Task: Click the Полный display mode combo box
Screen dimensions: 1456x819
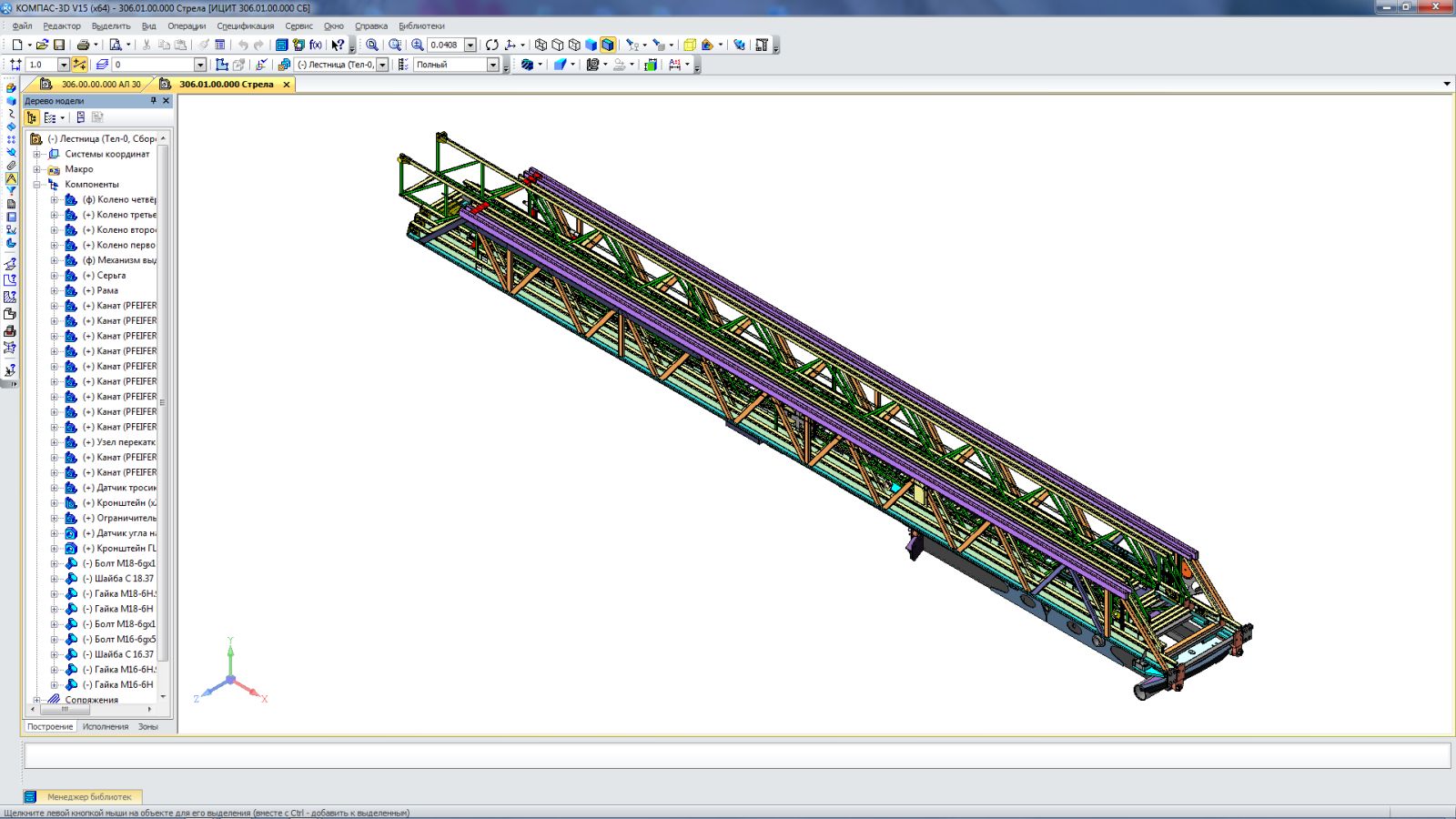Action: pyautogui.click(x=450, y=65)
